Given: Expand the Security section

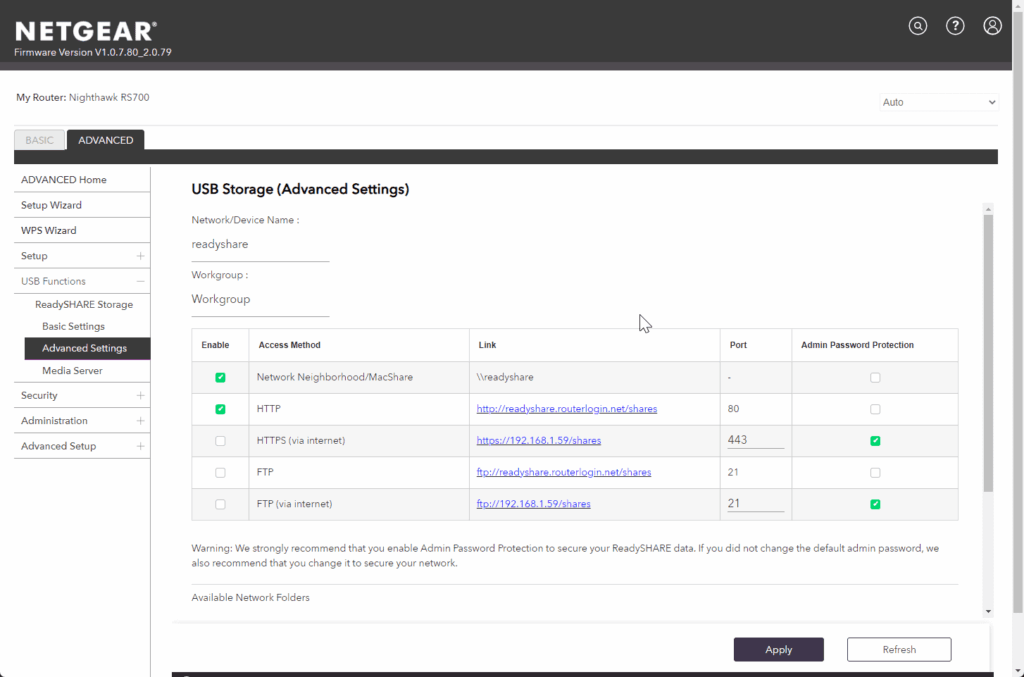Looking at the screenshot, I should coord(140,396).
